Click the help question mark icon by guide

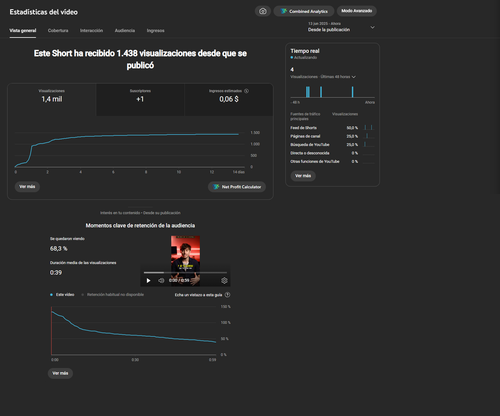(x=227, y=295)
